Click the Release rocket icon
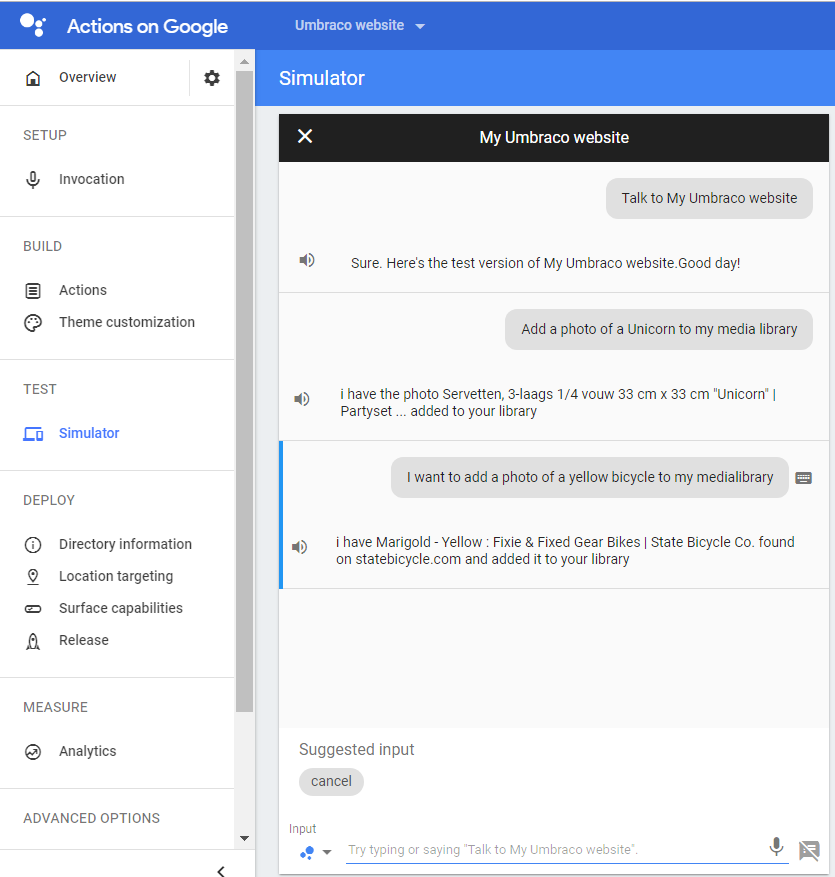Image resolution: width=835 pixels, height=877 pixels. [x=33, y=641]
